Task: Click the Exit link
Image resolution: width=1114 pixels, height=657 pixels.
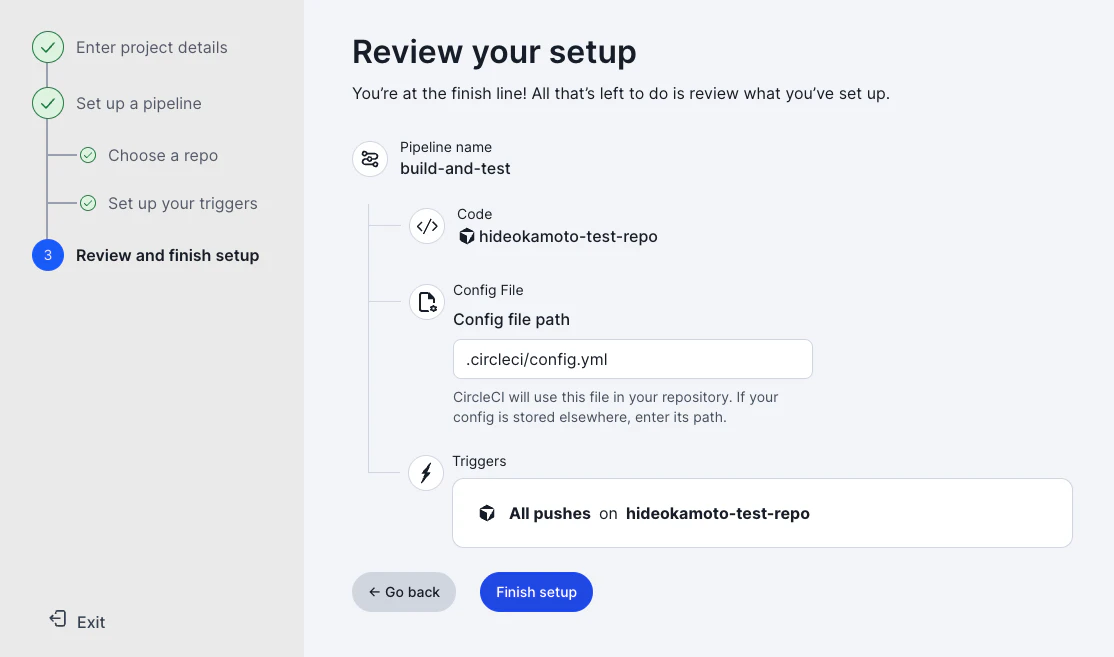Action: [x=91, y=622]
